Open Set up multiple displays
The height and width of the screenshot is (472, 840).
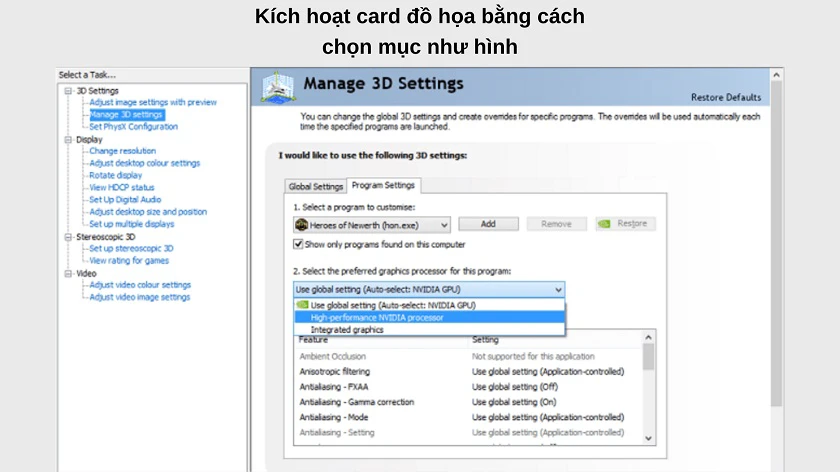132,224
